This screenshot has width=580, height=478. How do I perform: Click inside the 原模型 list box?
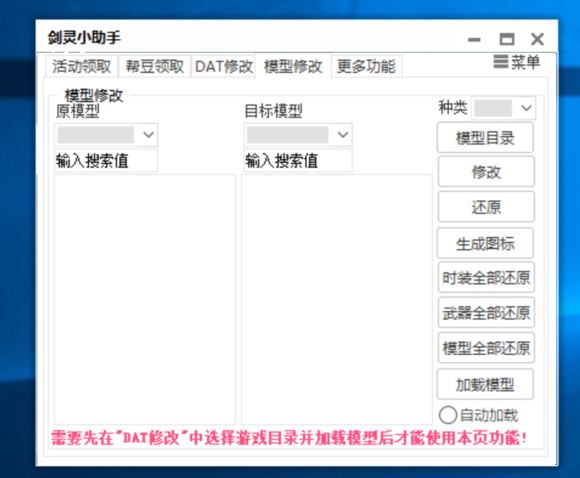(x=145, y=299)
